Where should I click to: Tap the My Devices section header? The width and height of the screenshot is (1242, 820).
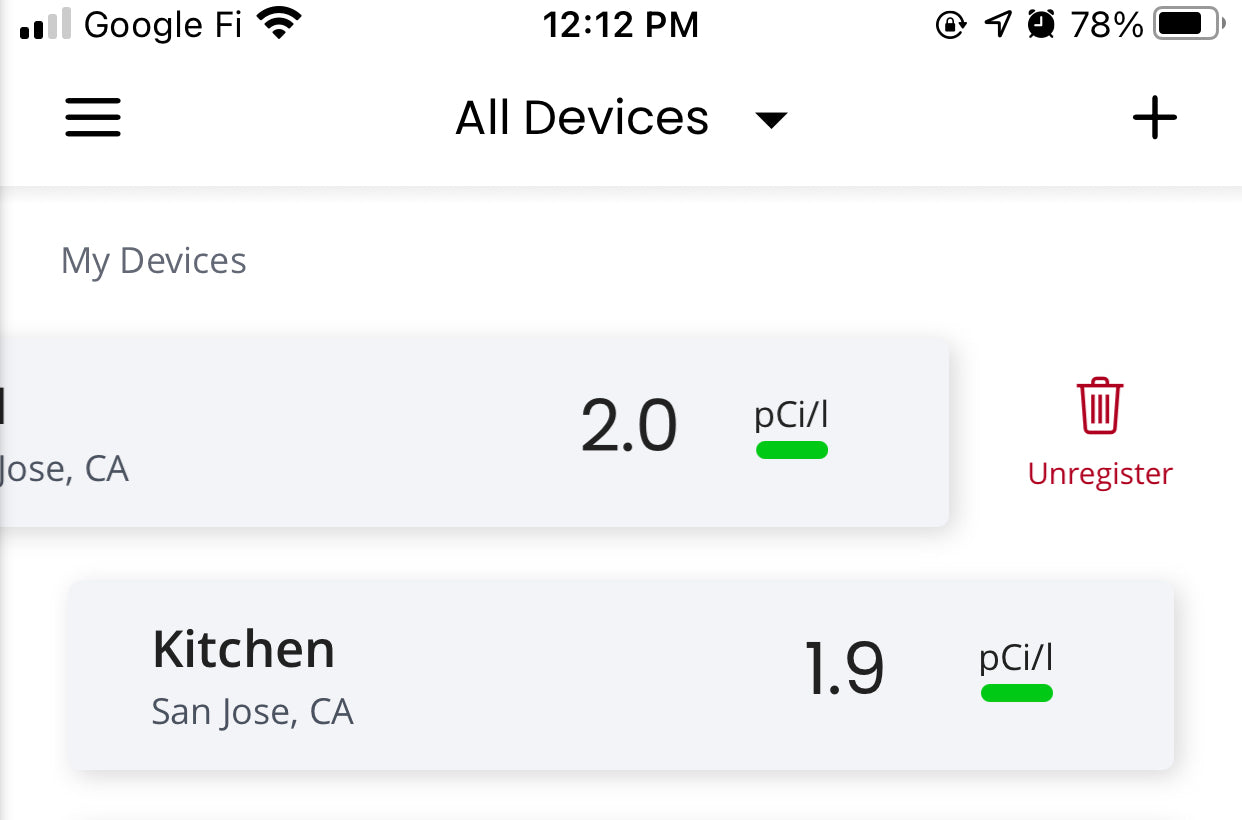click(153, 261)
